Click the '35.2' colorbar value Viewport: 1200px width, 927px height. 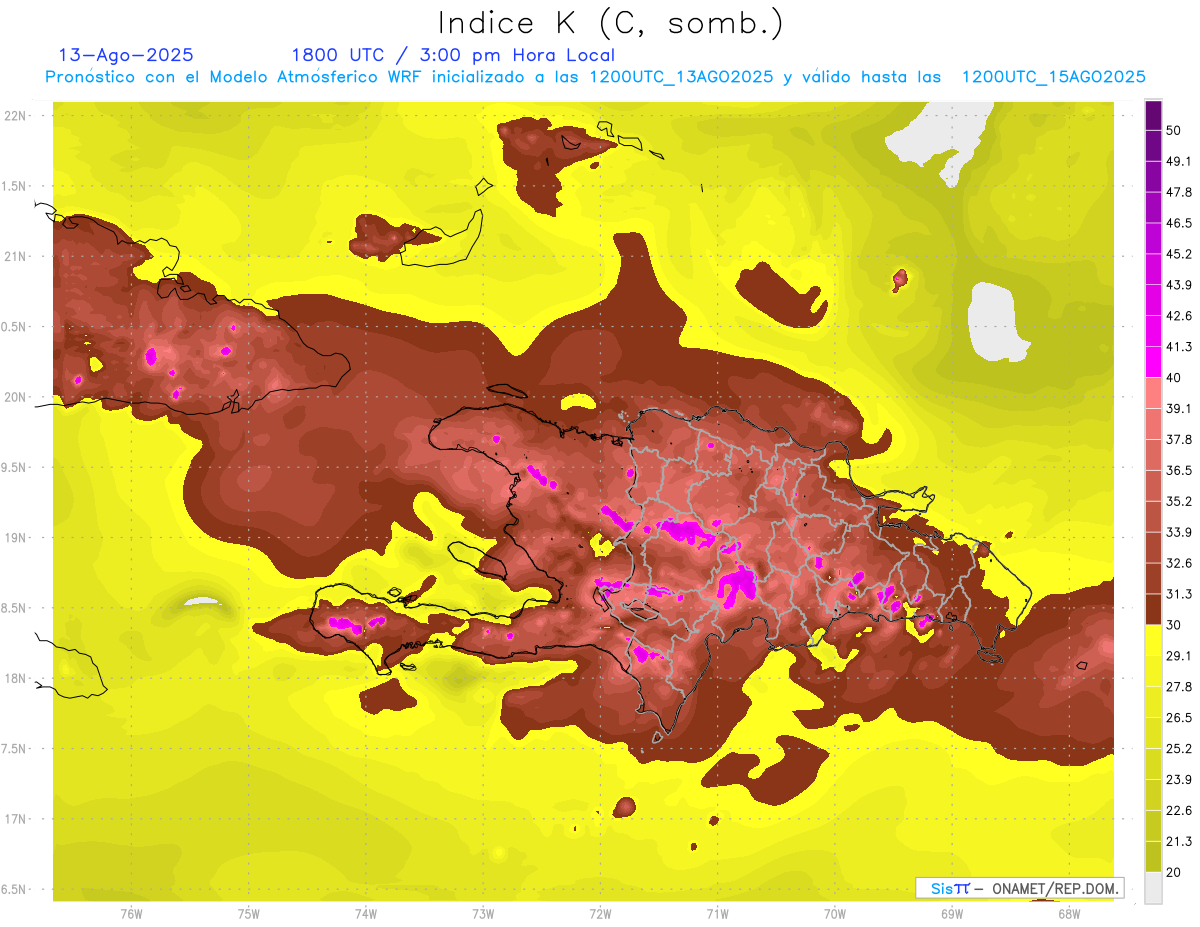pyautogui.click(x=1179, y=501)
